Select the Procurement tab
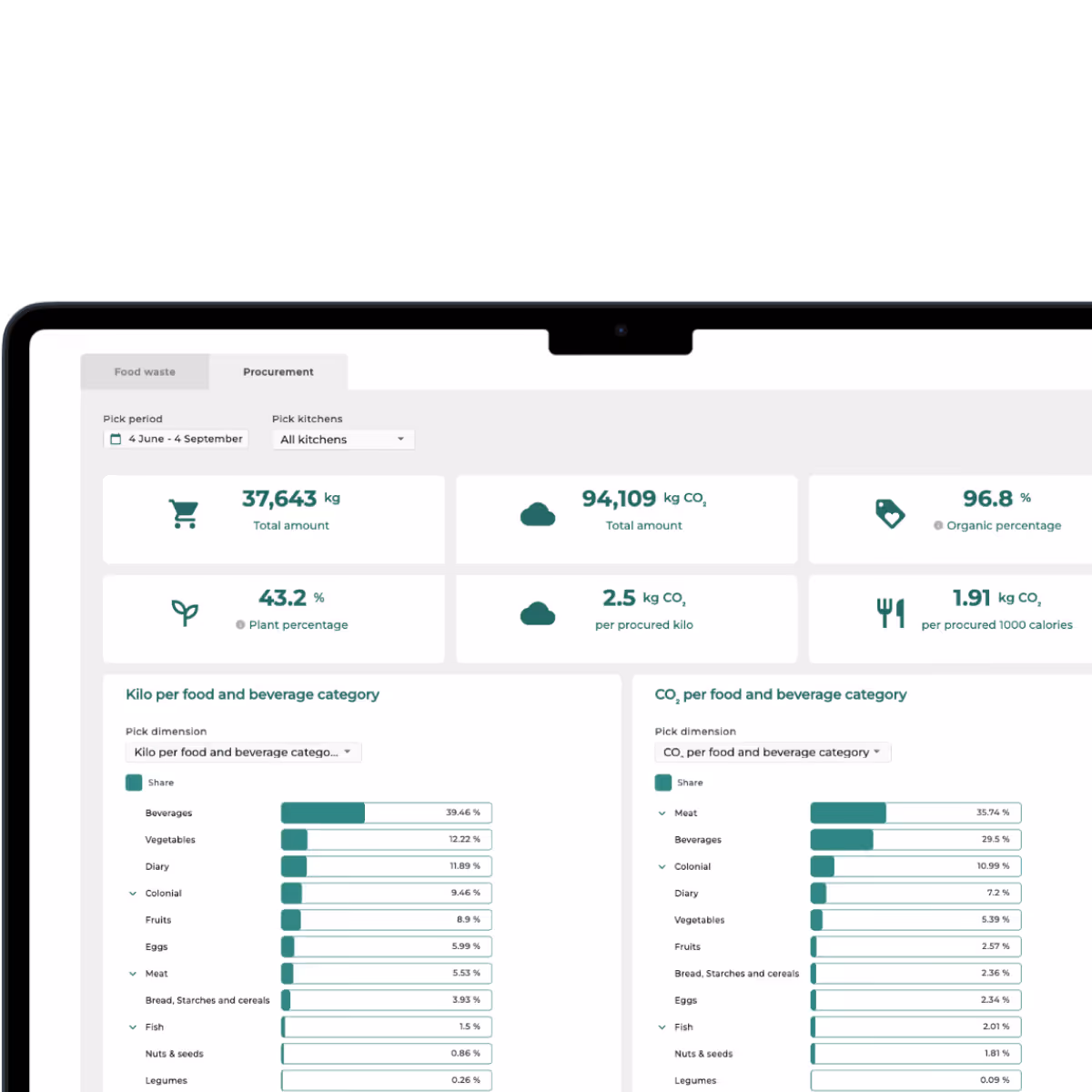1092x1092 pixels. coord(278,372)
